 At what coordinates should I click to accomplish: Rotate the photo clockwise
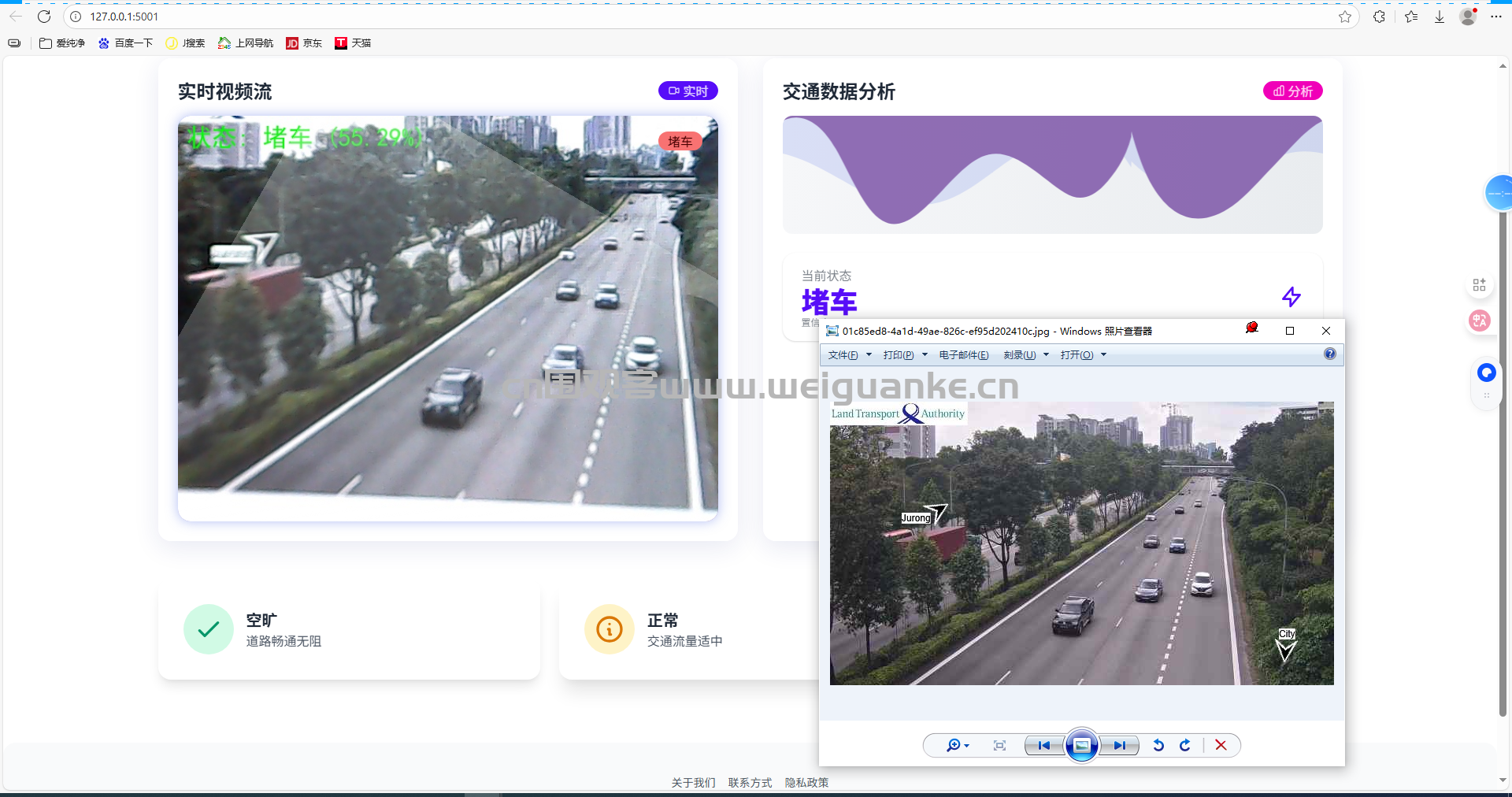coord(1185,745)
